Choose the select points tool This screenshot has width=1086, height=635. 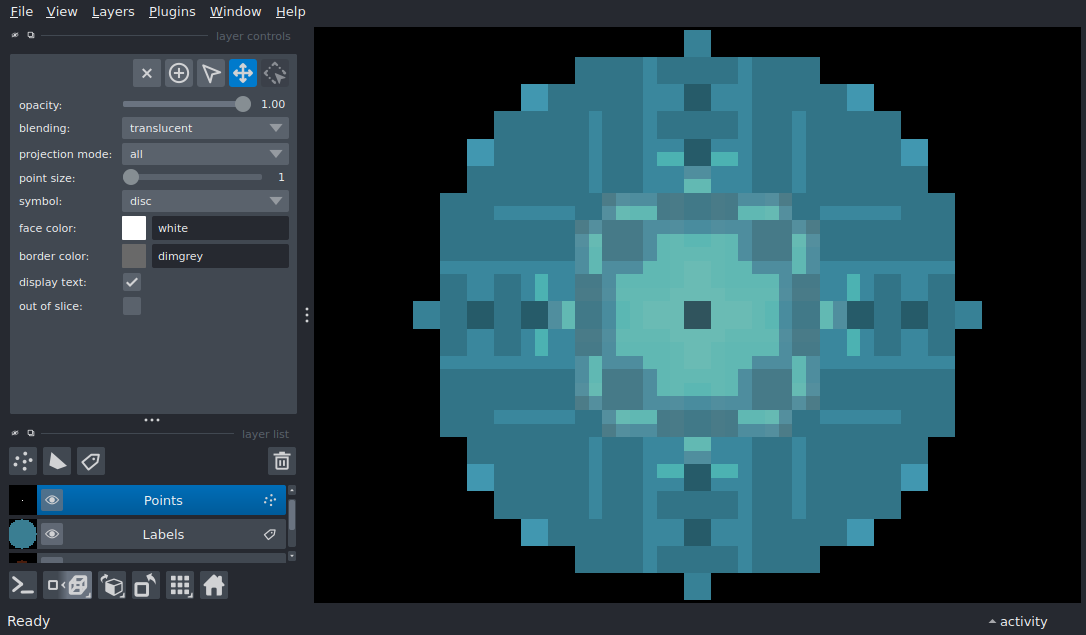click(211, 73)
